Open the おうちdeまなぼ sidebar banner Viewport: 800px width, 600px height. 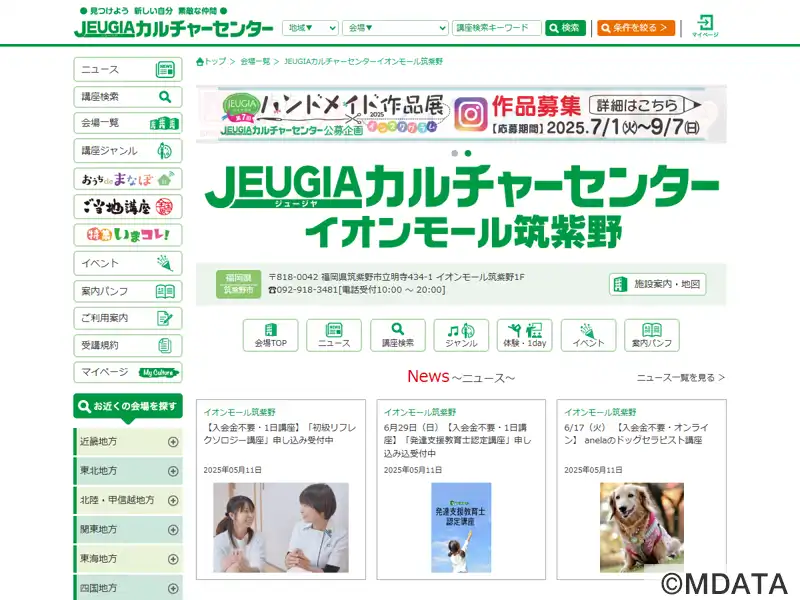coord(128,179)
